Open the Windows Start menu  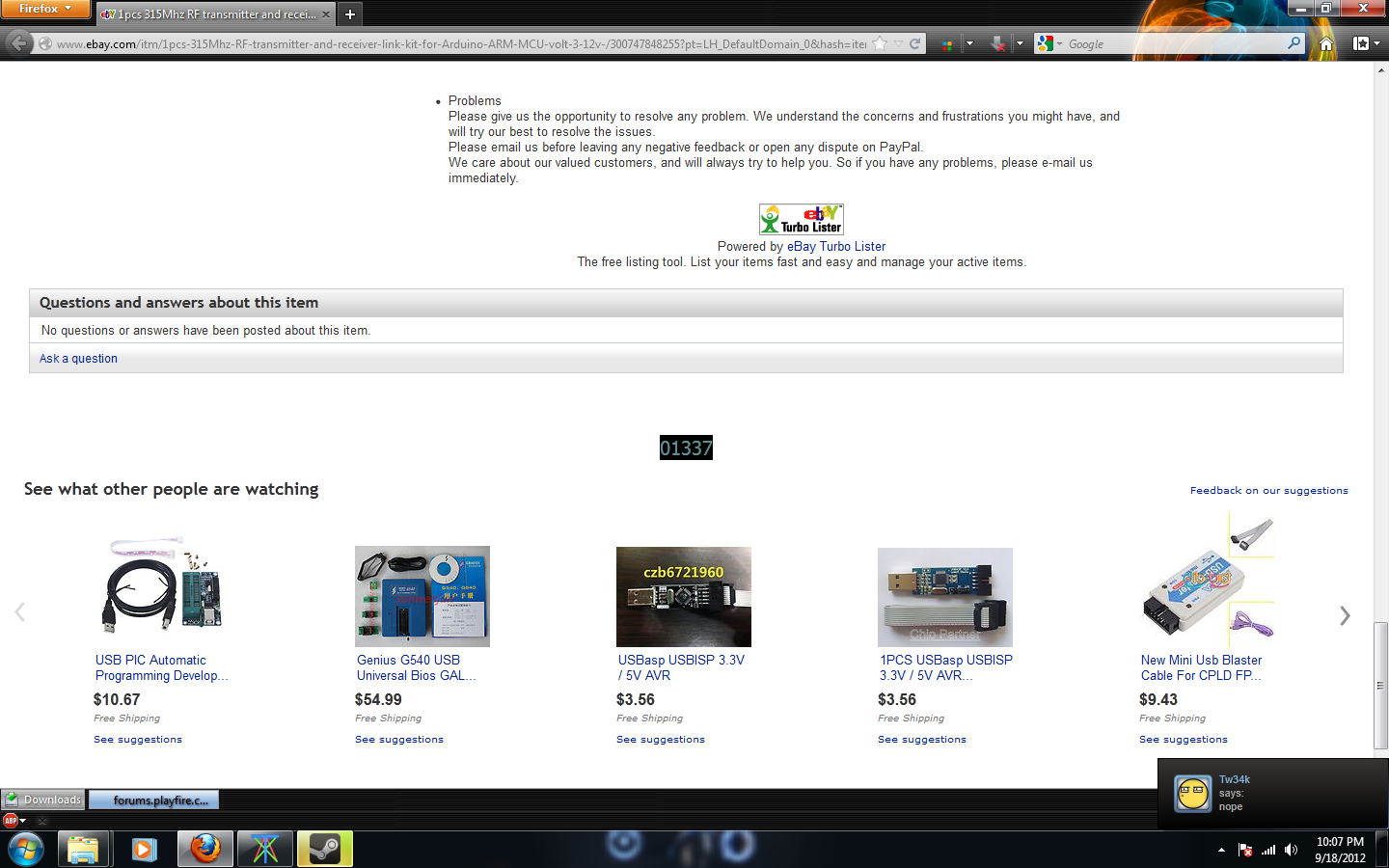pos(25,849)
